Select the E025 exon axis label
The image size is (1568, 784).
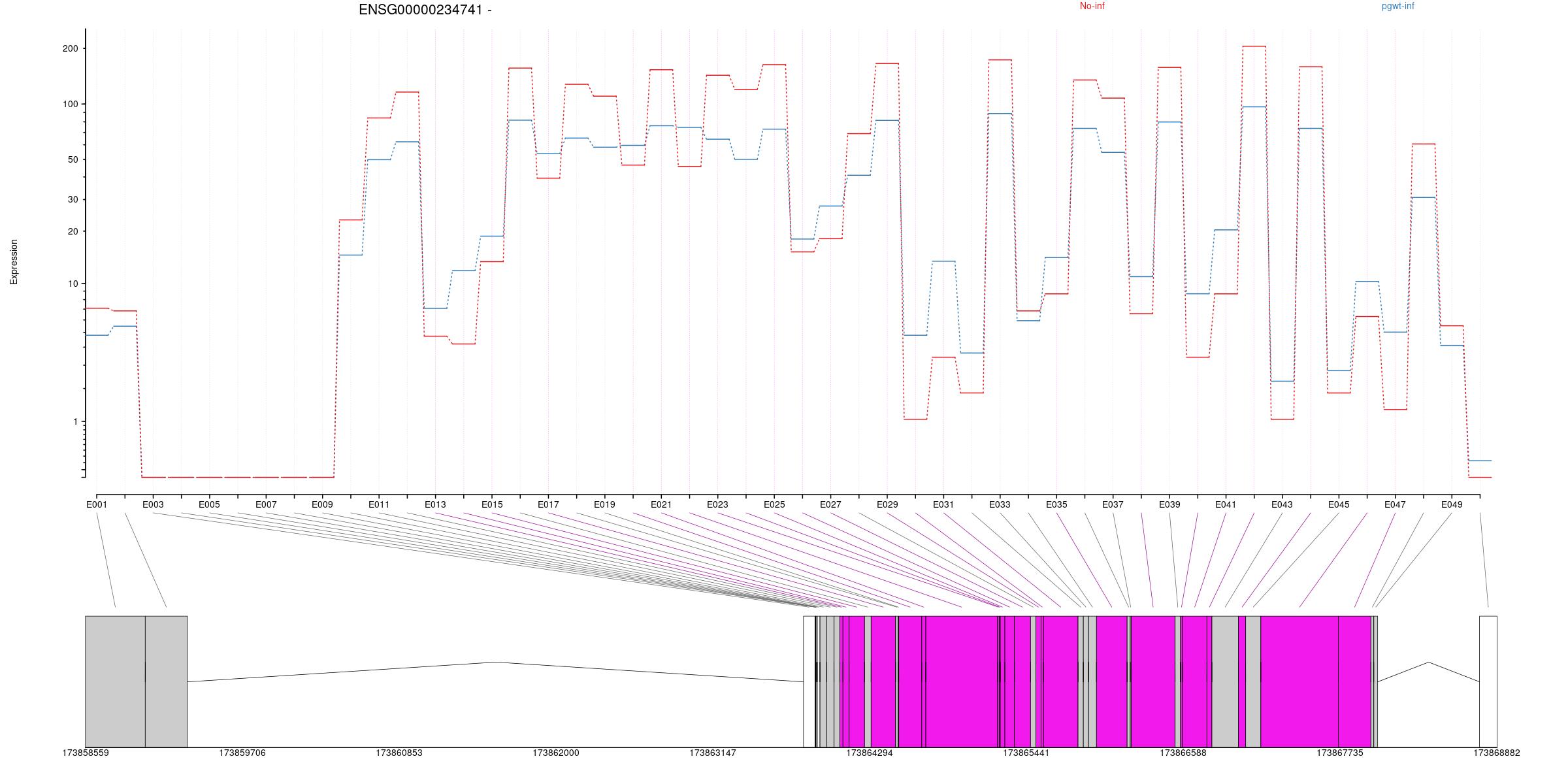774,504
